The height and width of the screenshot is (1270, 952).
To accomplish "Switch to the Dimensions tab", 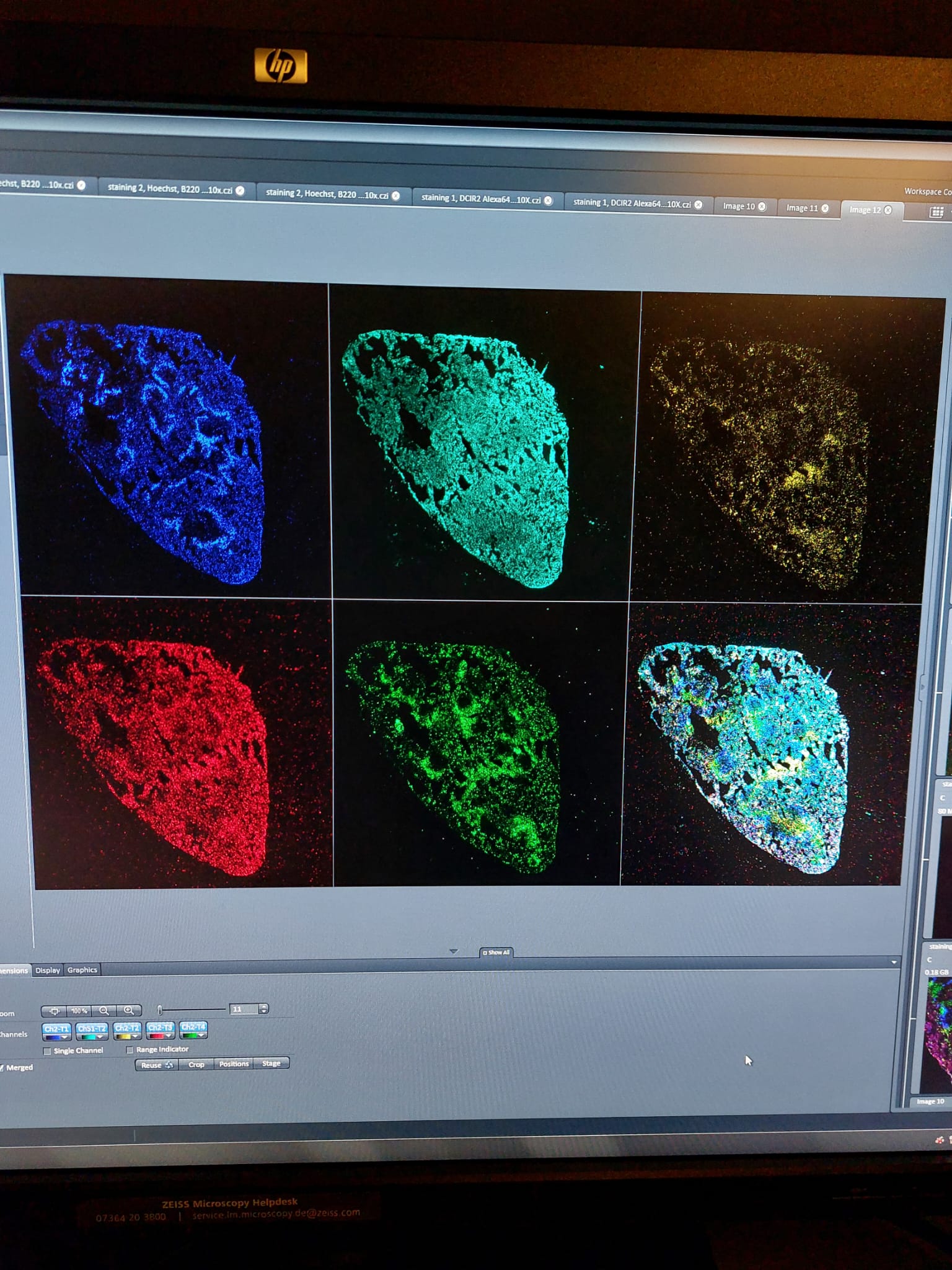I will click(x=14, y=970).
